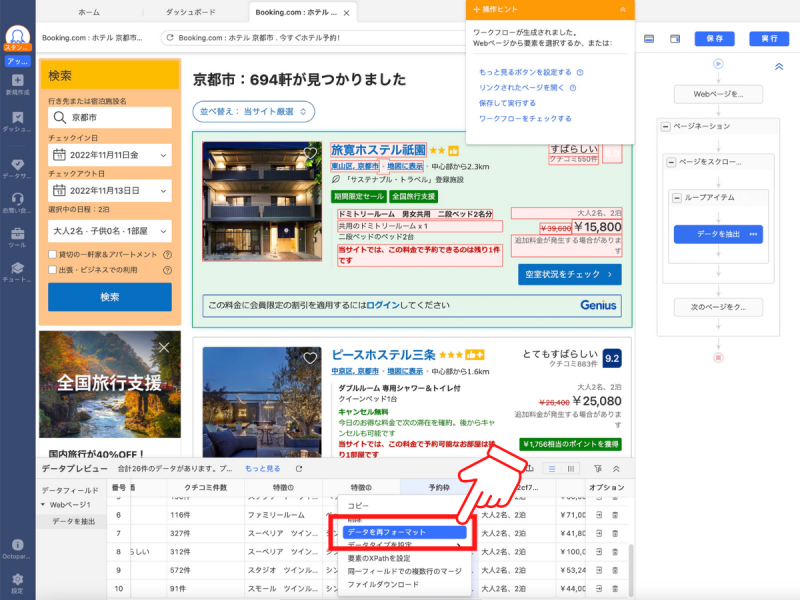The width and height of the screenshot is (800, 600).
Task: Collapse the ページをスクロール workflow node
Action: (671, 162)
